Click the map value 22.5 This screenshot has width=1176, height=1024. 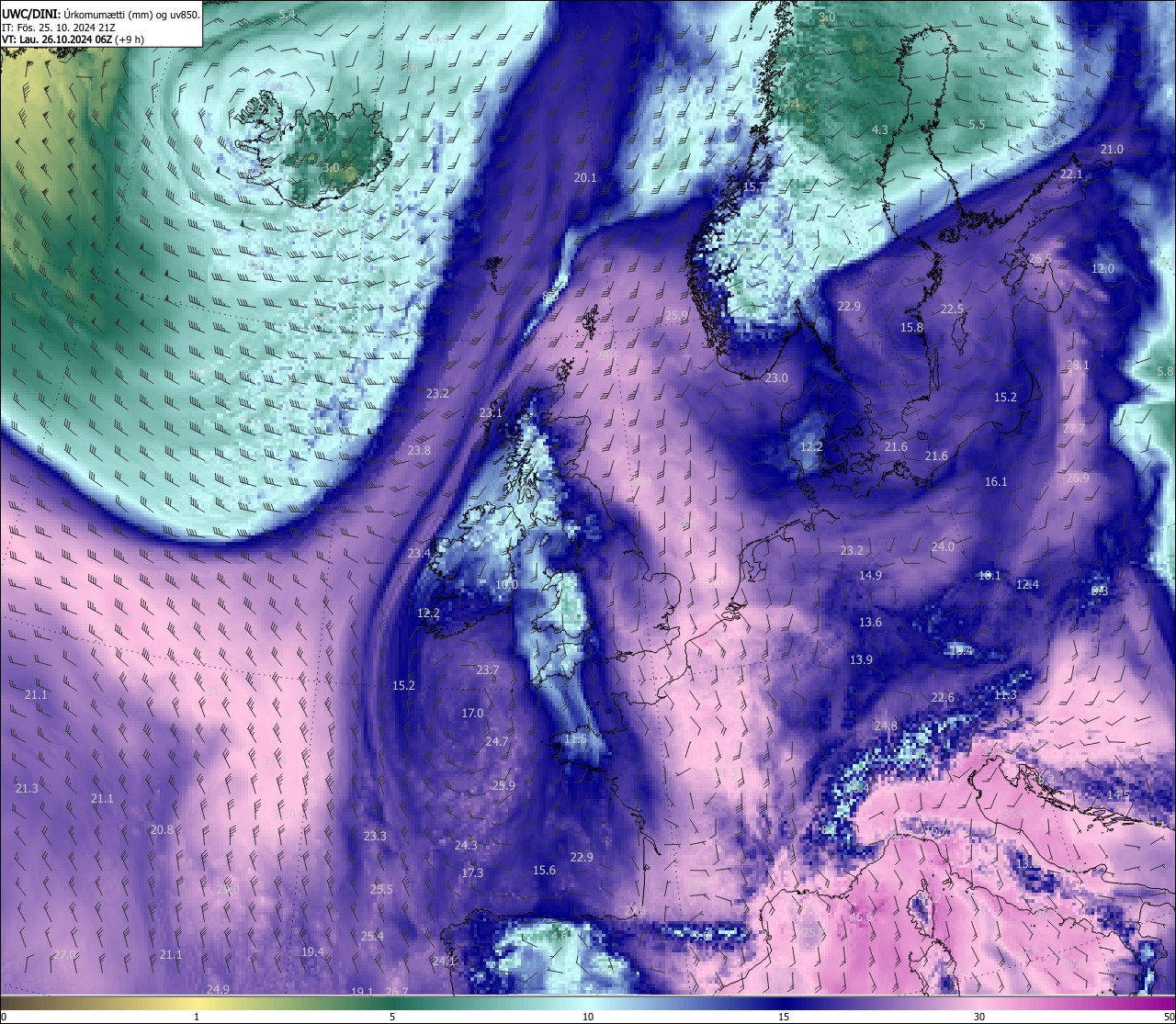tap(952, 309)
